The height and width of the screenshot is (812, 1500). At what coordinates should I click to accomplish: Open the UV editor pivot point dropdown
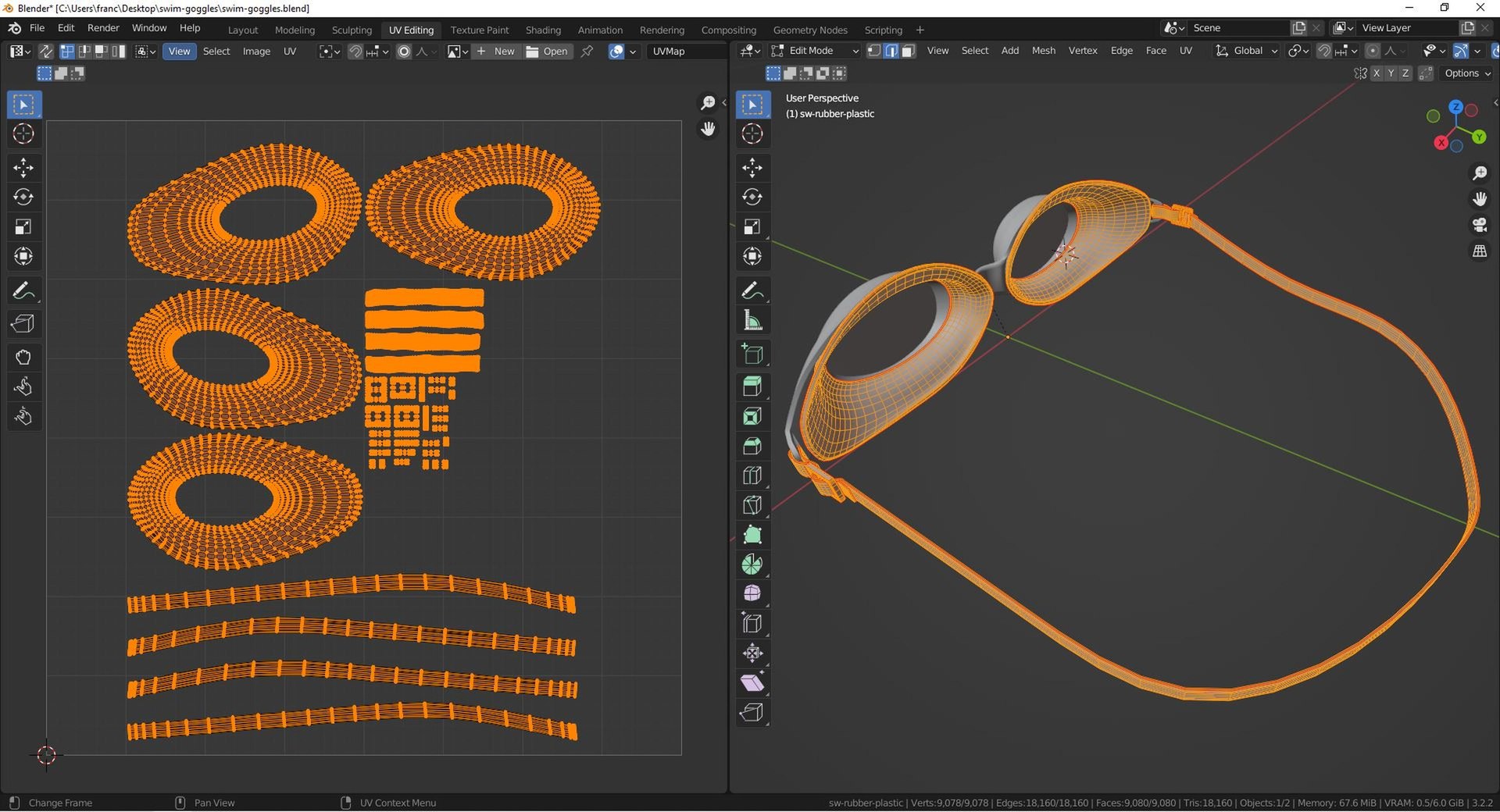(x=329, y=52)
